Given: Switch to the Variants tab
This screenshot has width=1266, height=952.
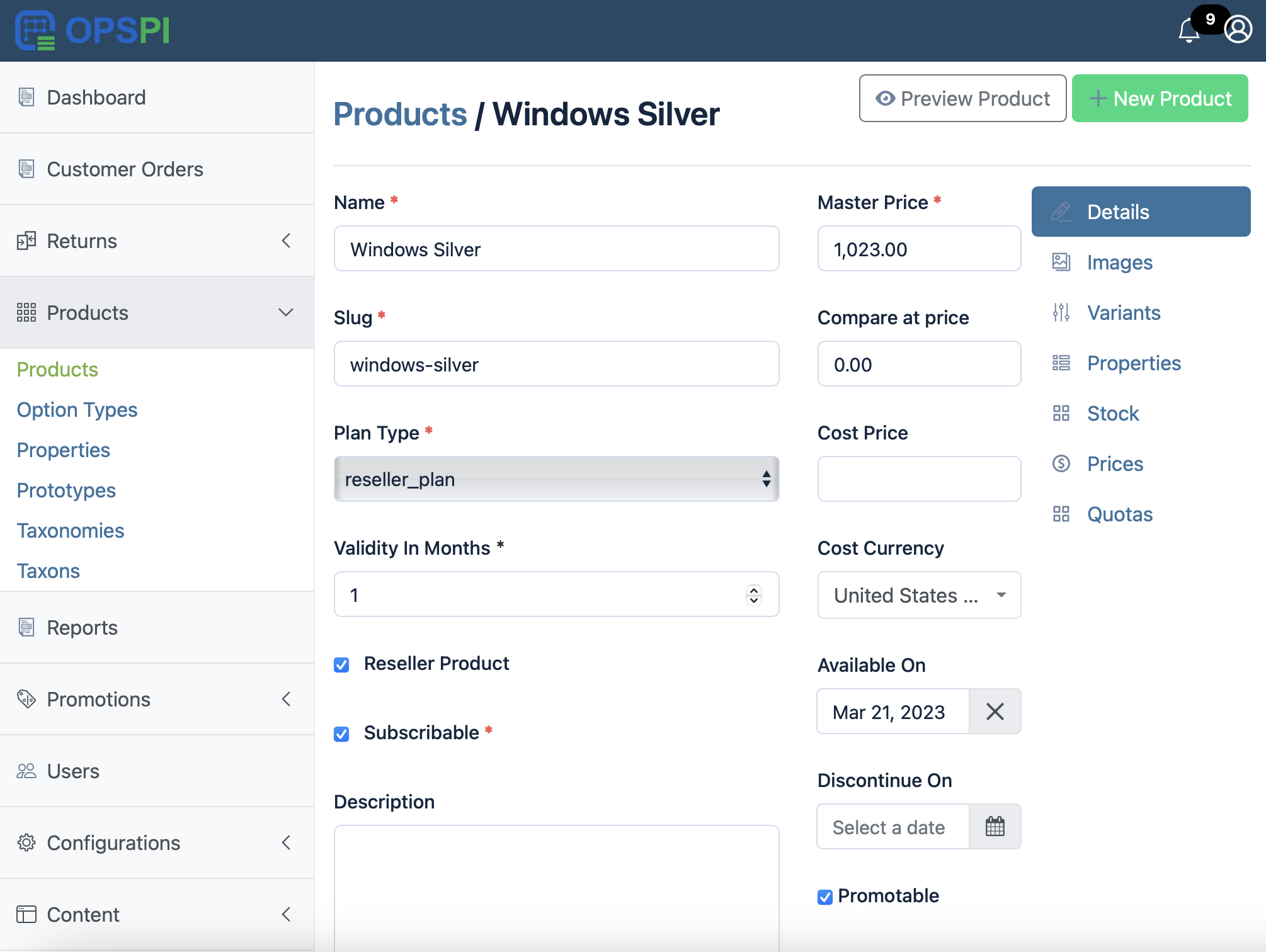Looking at the screenshot, I should click(x=1141, y=313).
